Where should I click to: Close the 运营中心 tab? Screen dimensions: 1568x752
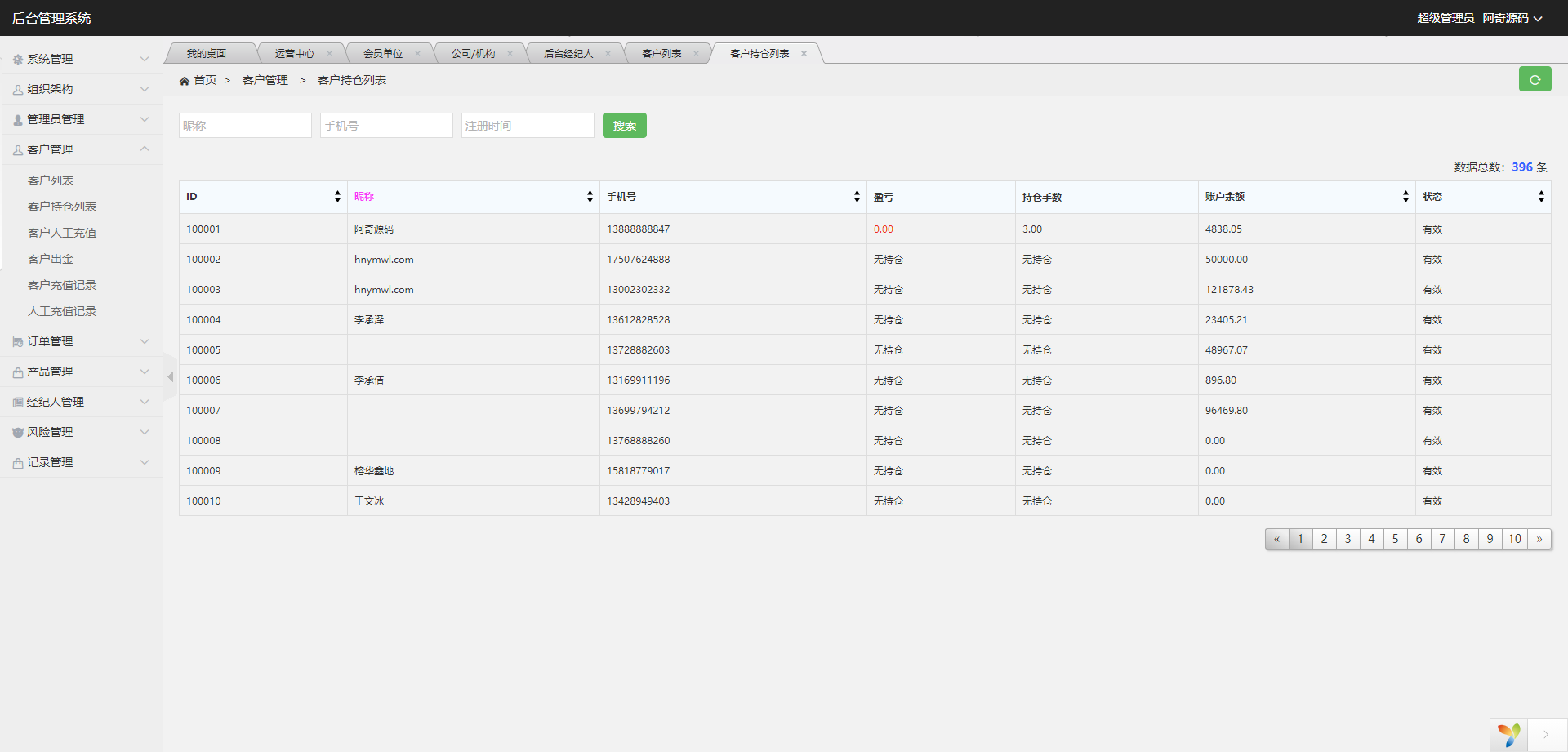pyautogui.click(x=329, y=54)
